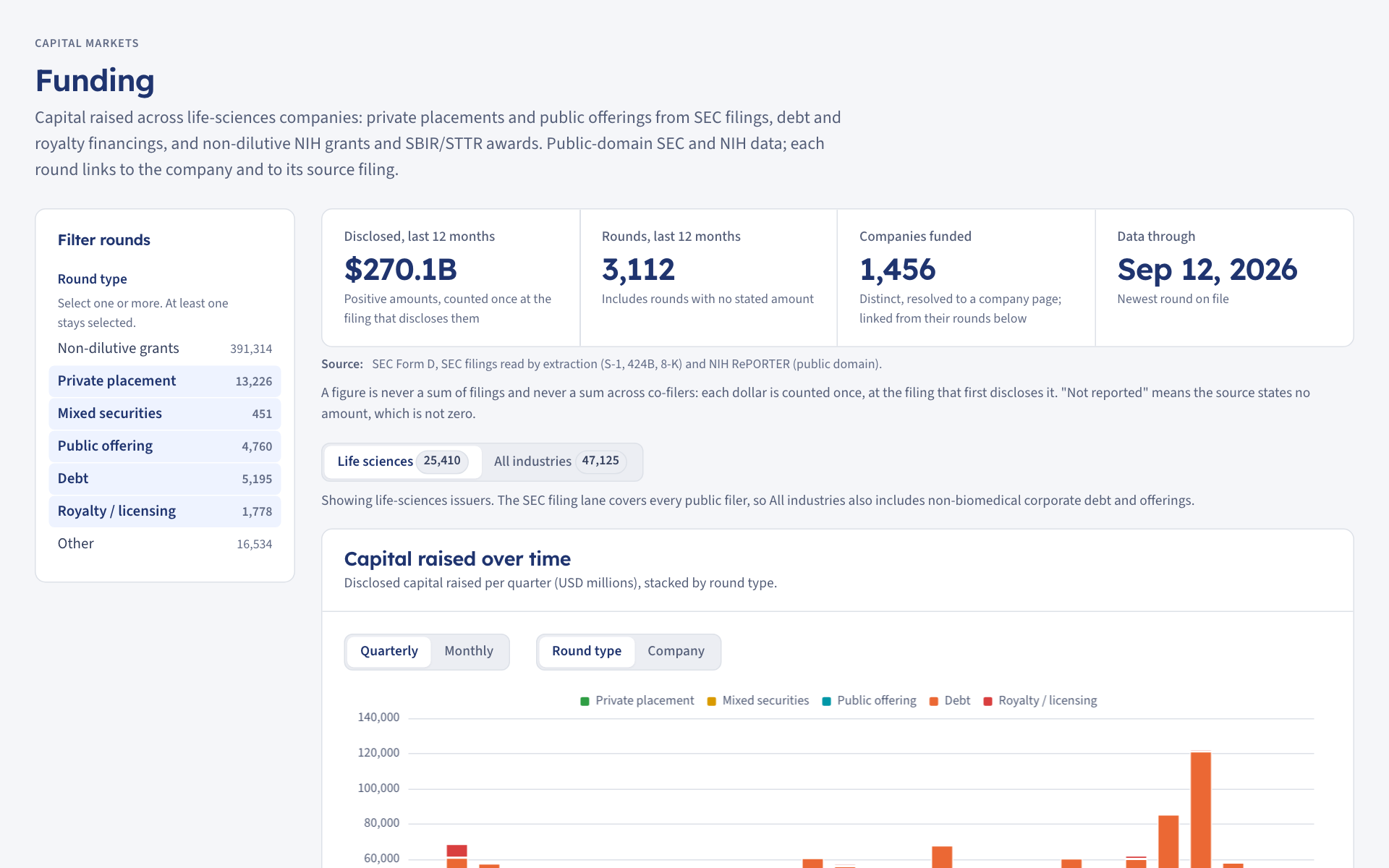Screen dimensions: 1389x868
Task: Click the Sep 12, 2026 date value
Action: pos(1207,270)
